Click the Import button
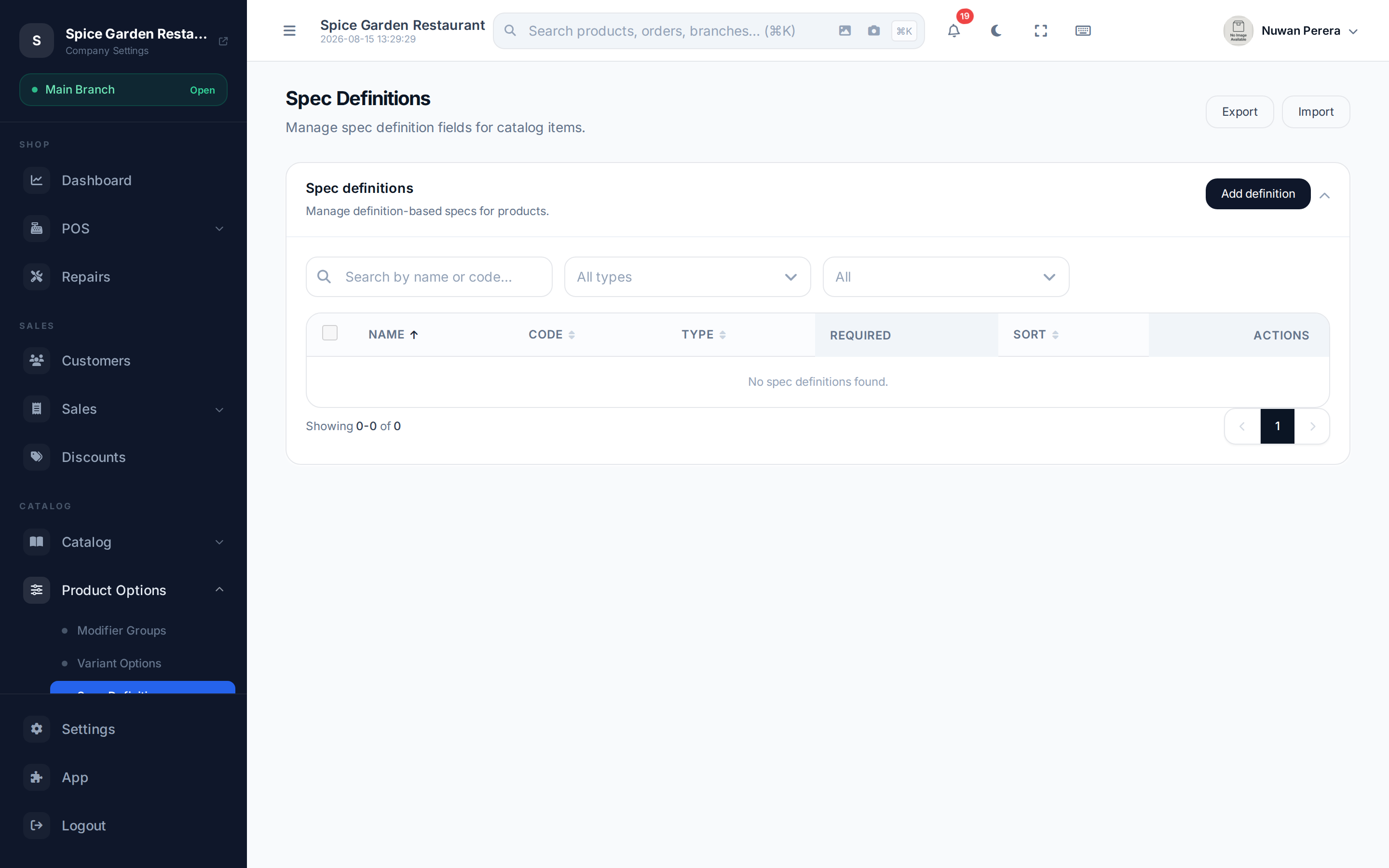This screenshot has width=1389, height=868. click(1316, 112)
